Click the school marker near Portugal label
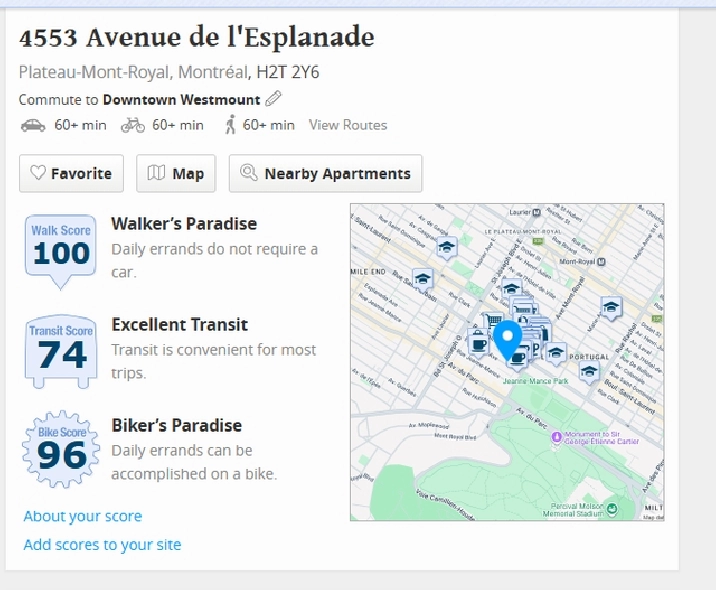 click(x=556, y=354)
